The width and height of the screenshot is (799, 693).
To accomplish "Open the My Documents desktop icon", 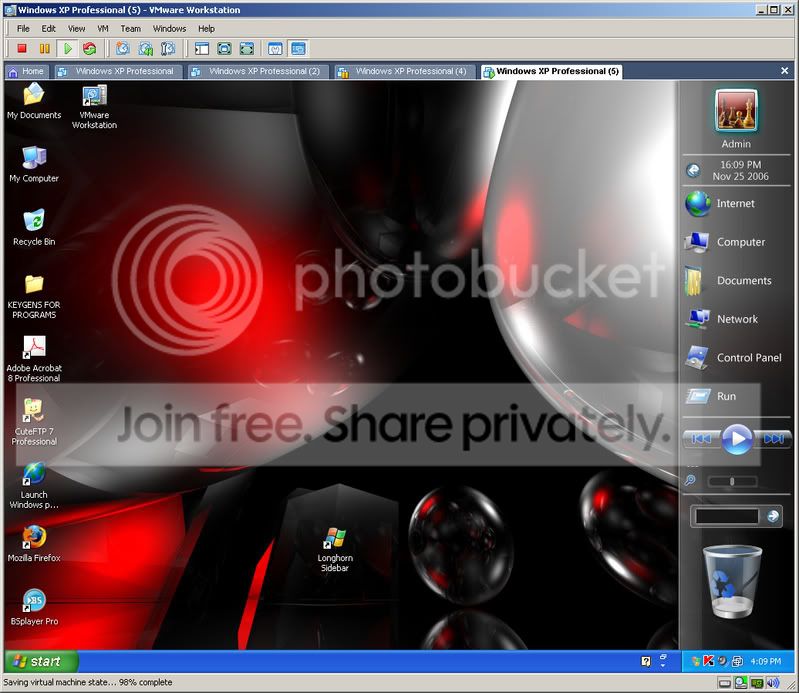I will pyautogui.click(x=34, y=101).
